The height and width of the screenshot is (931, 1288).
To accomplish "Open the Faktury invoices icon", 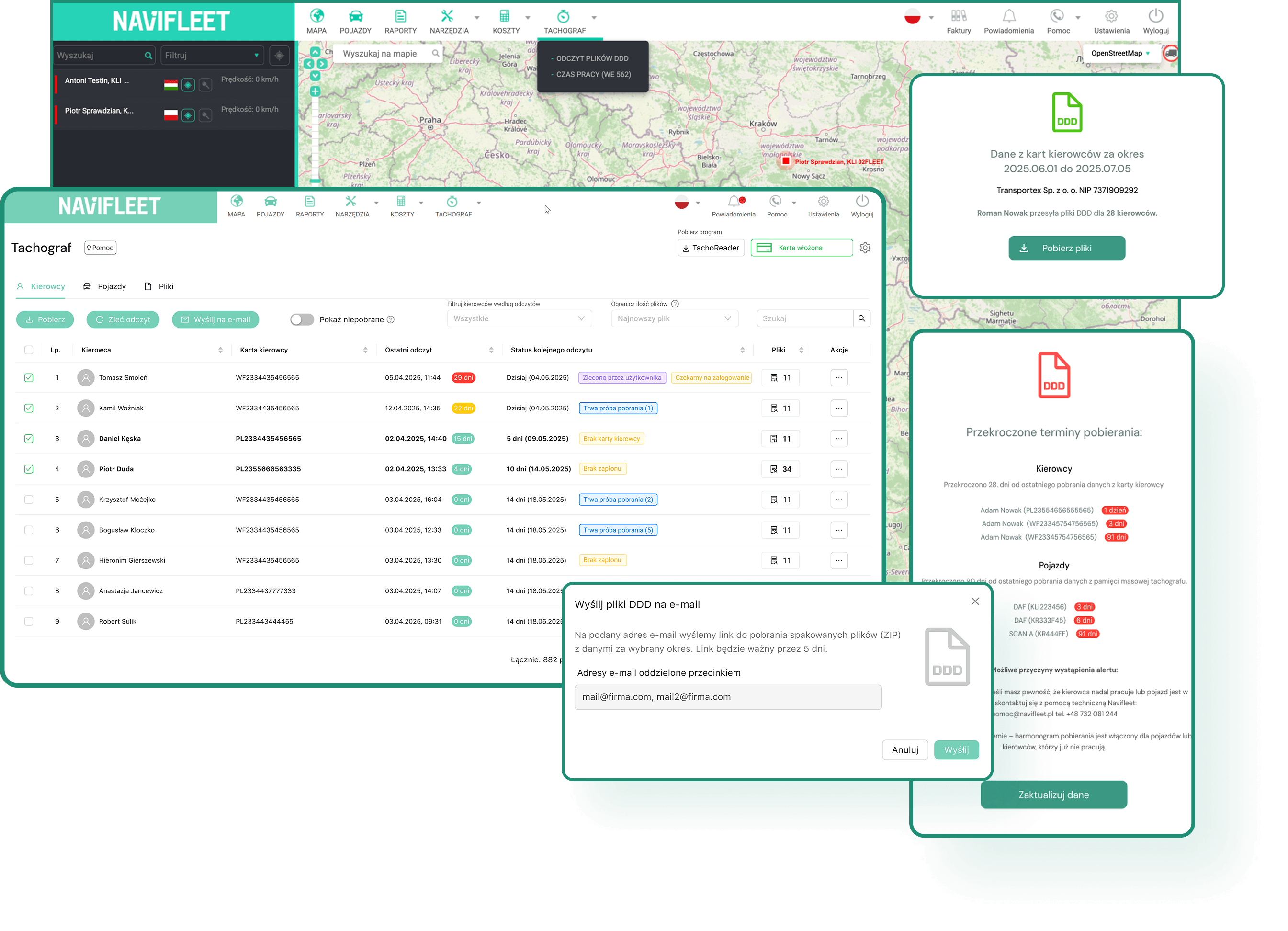I will 958,16.
